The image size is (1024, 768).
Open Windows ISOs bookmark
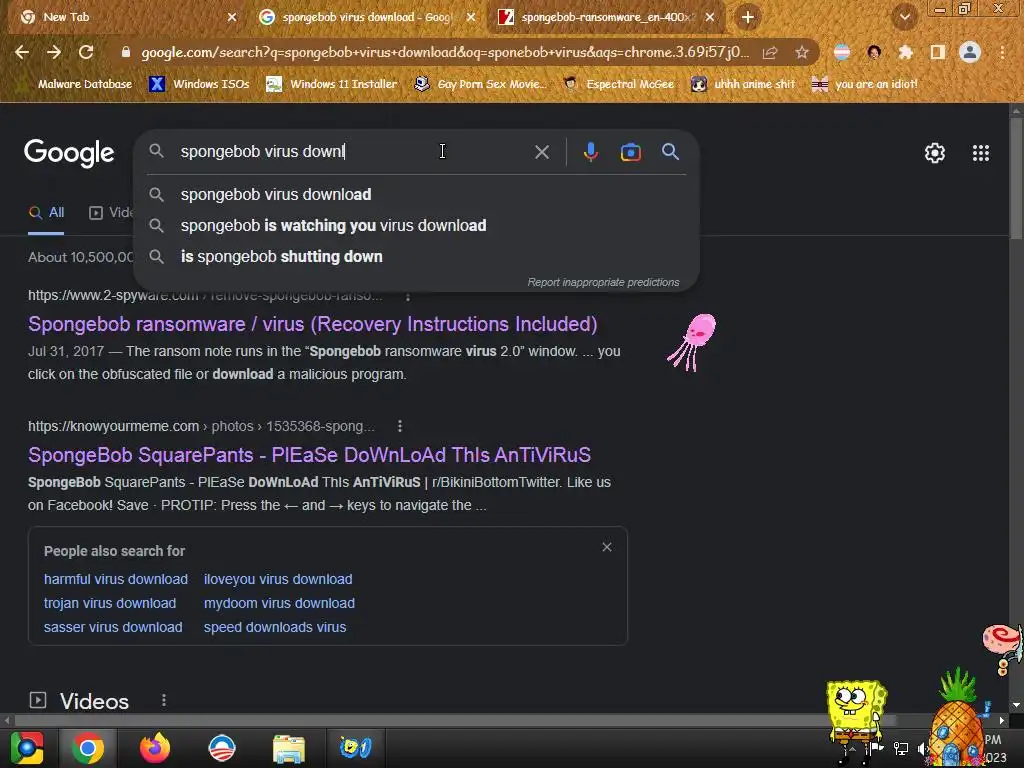click(200, 84)
